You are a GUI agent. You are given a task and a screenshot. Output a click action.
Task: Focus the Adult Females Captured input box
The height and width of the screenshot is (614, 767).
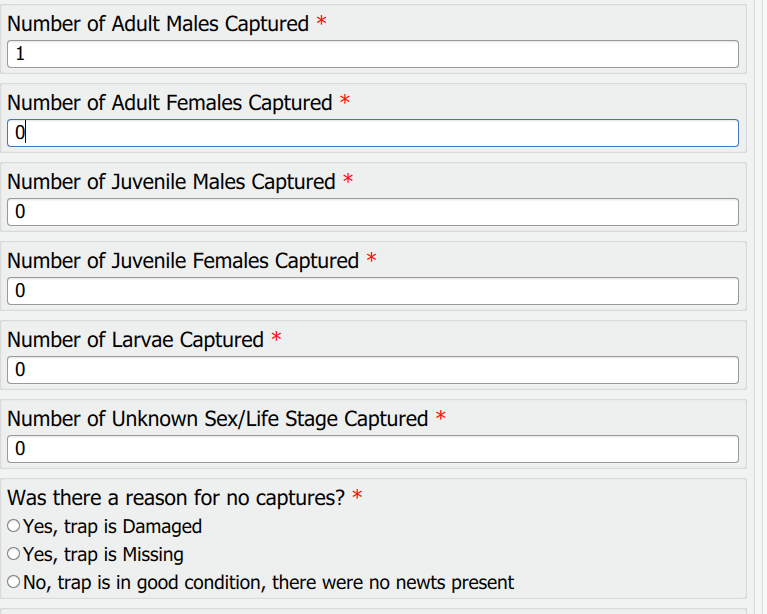372,133
